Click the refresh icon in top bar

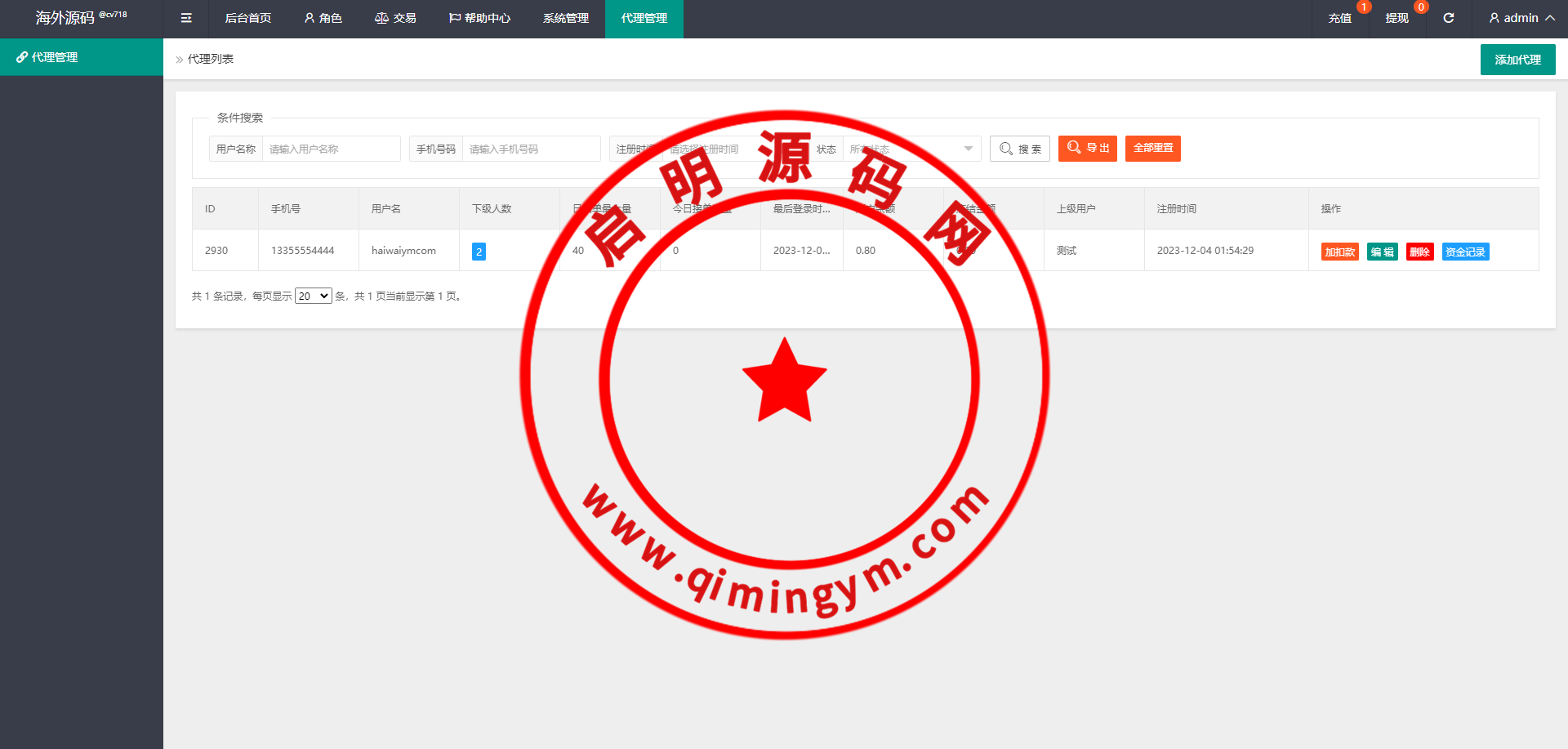1448,18
